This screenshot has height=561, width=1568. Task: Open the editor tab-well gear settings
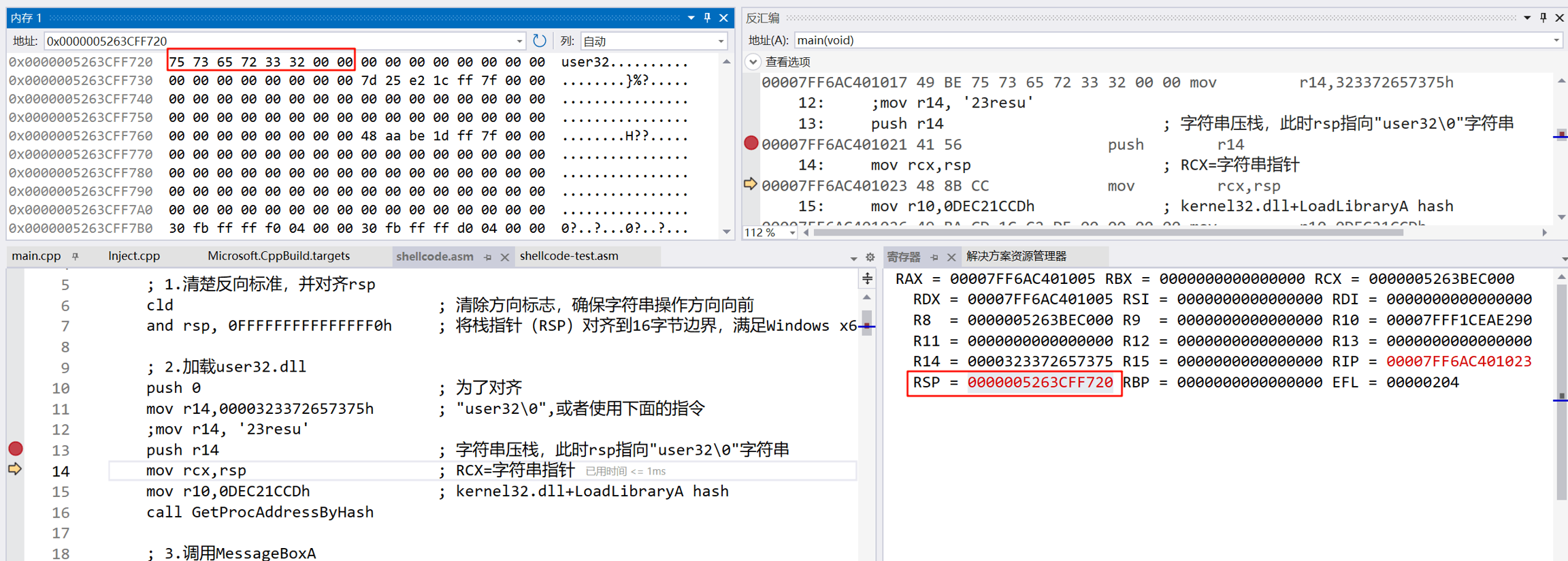(870, 257)
